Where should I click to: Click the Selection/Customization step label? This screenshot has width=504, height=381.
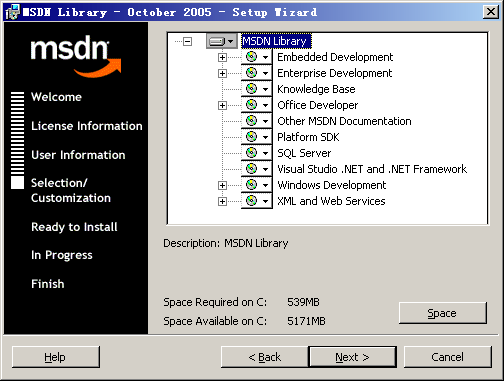71,190
